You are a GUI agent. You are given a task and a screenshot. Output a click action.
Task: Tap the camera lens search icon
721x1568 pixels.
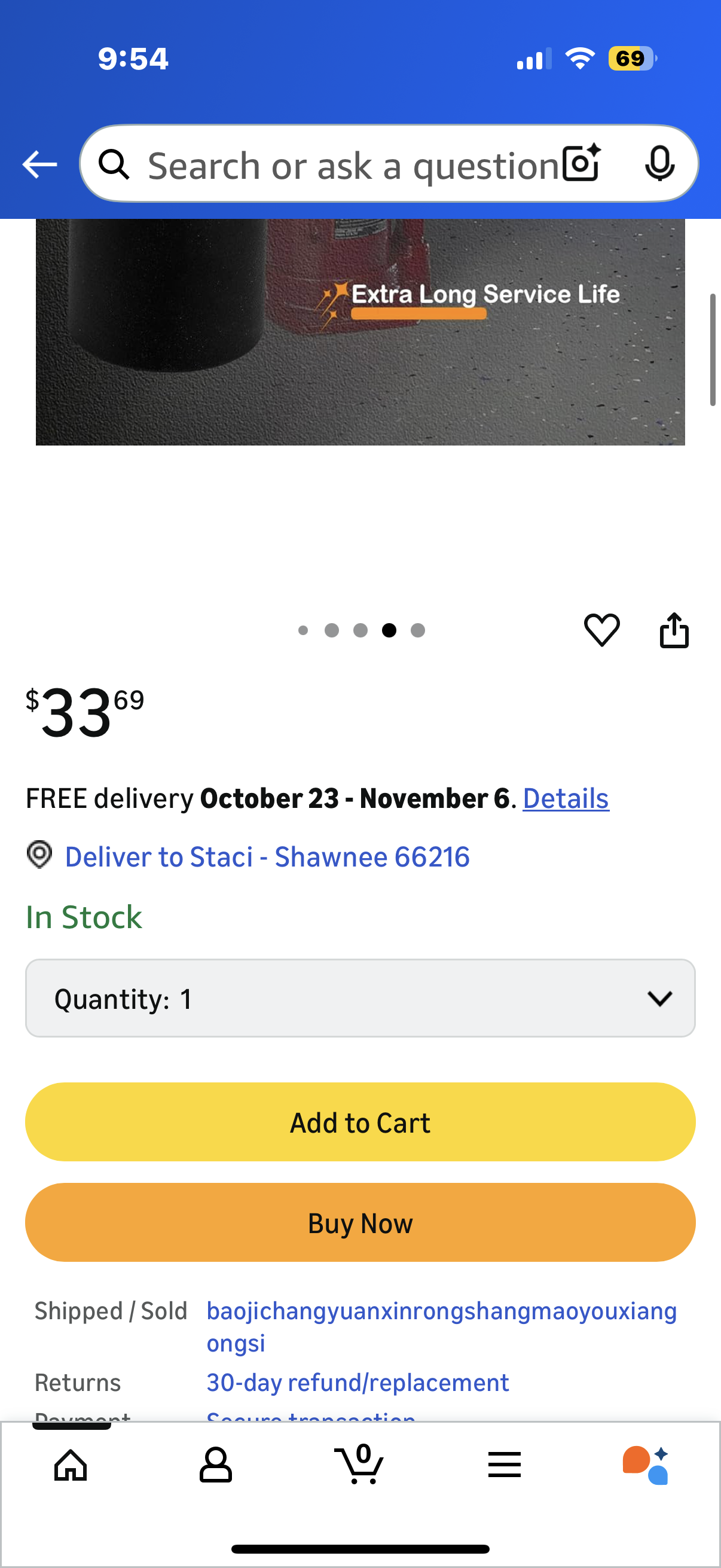tap(581, 163)
